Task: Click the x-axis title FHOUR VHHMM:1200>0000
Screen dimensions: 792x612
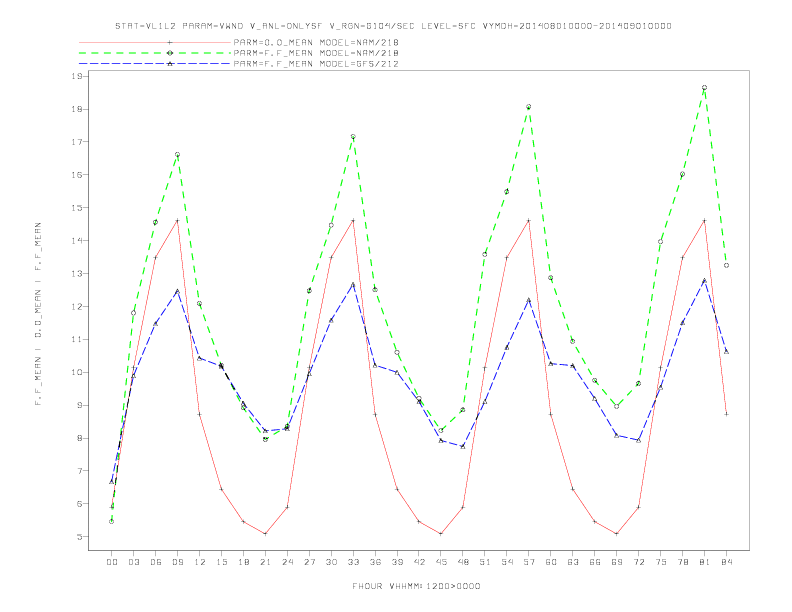Action: click(x=416, y=586)
